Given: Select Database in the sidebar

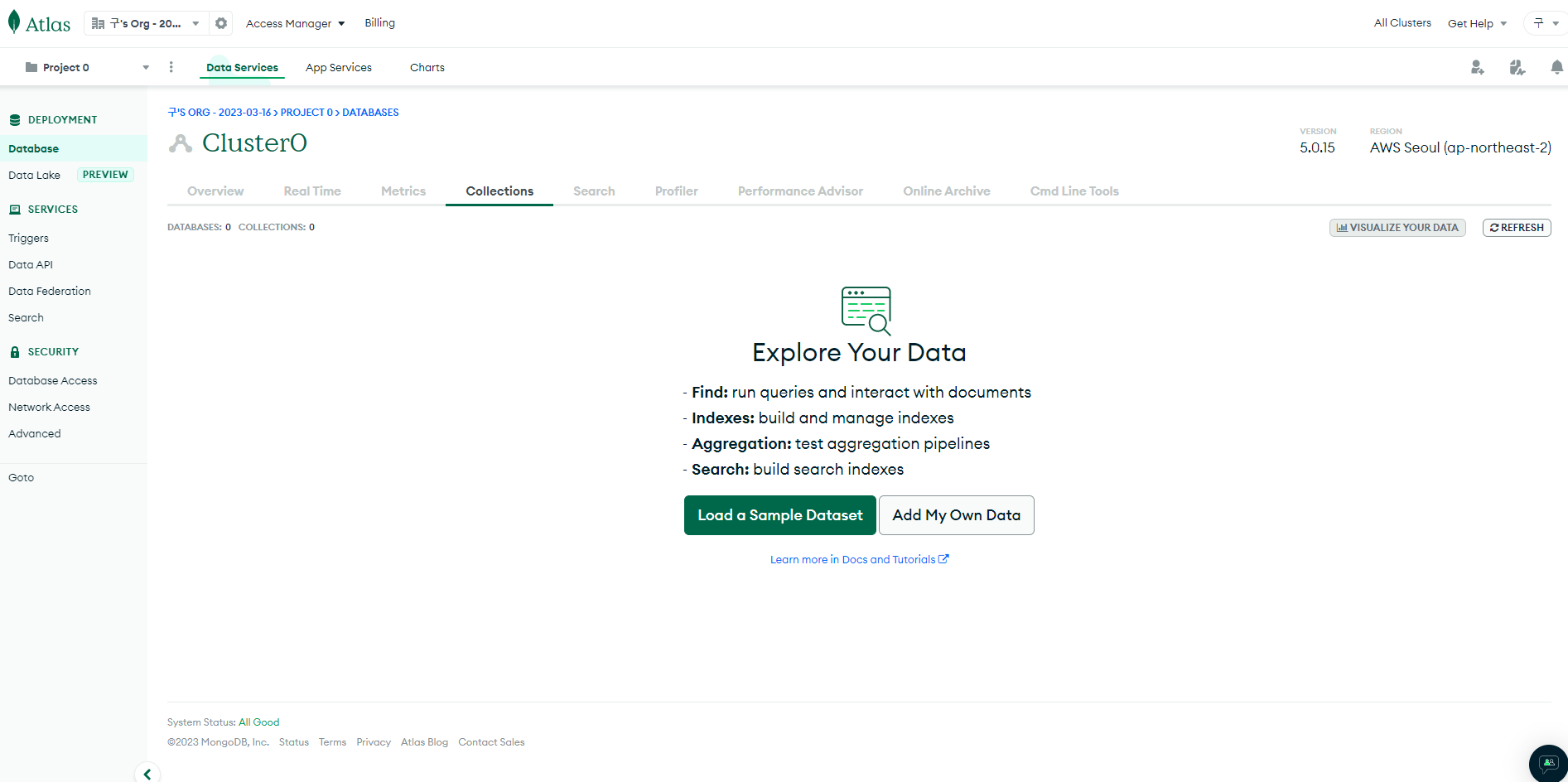Looking at the screenshot, I should 74,149.
